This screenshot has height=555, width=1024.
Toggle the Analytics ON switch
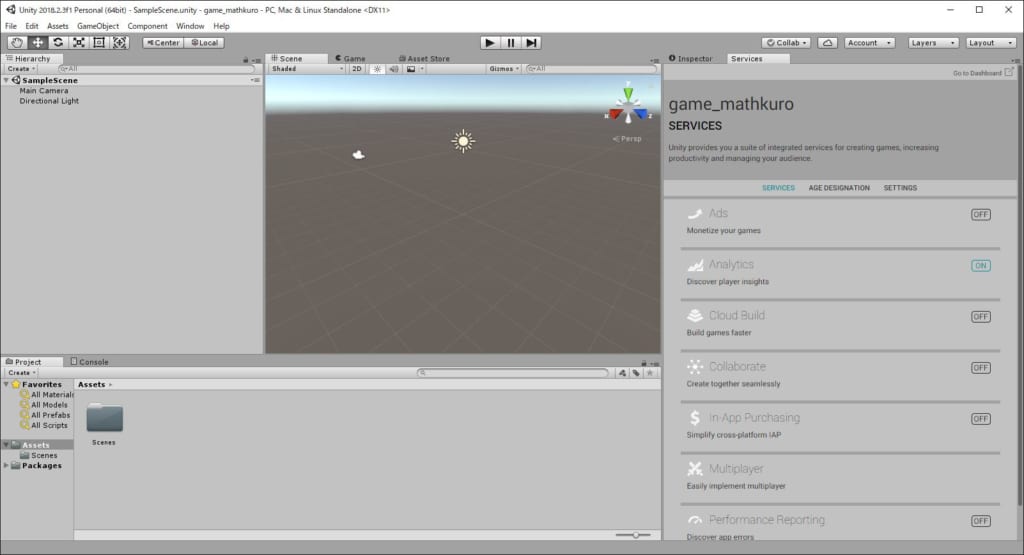point(980,265)
